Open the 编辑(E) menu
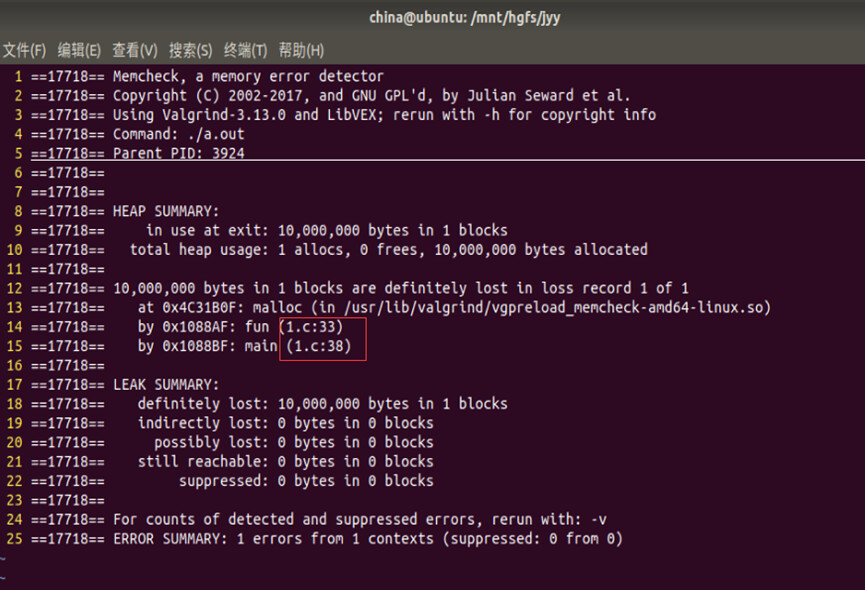This screenshot has width=865, height=590. [79, 50]
